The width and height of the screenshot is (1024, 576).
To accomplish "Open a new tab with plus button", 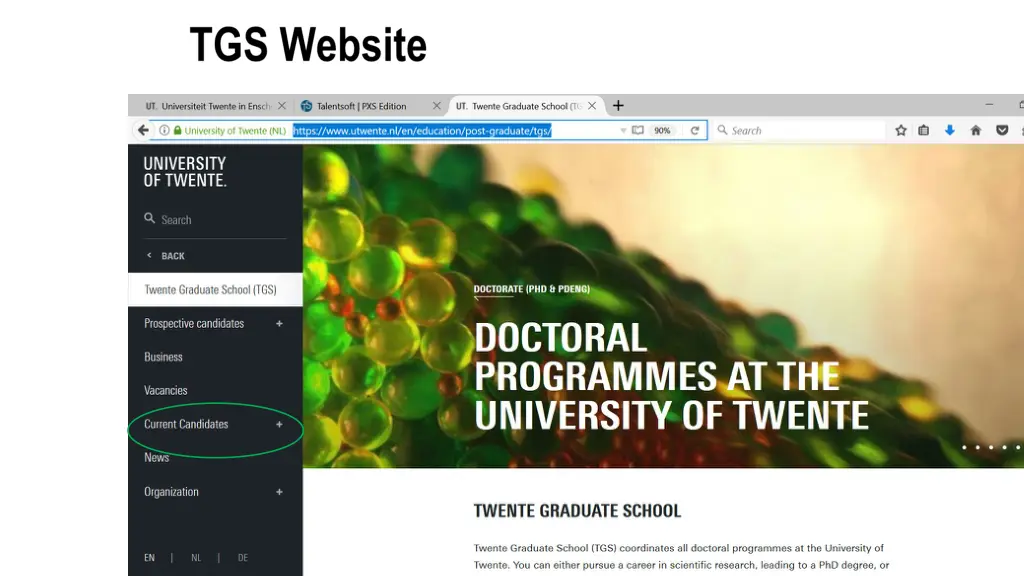I will (618, 105).
